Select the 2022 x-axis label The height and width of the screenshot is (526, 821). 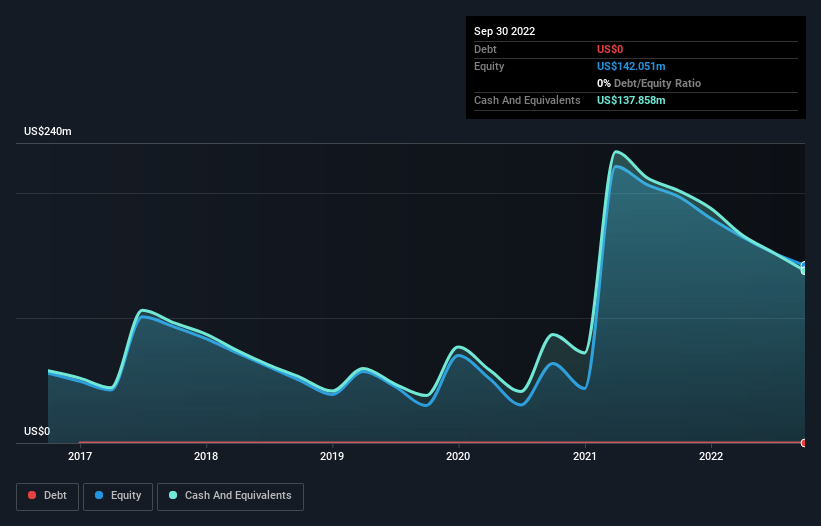click(711, 456)
